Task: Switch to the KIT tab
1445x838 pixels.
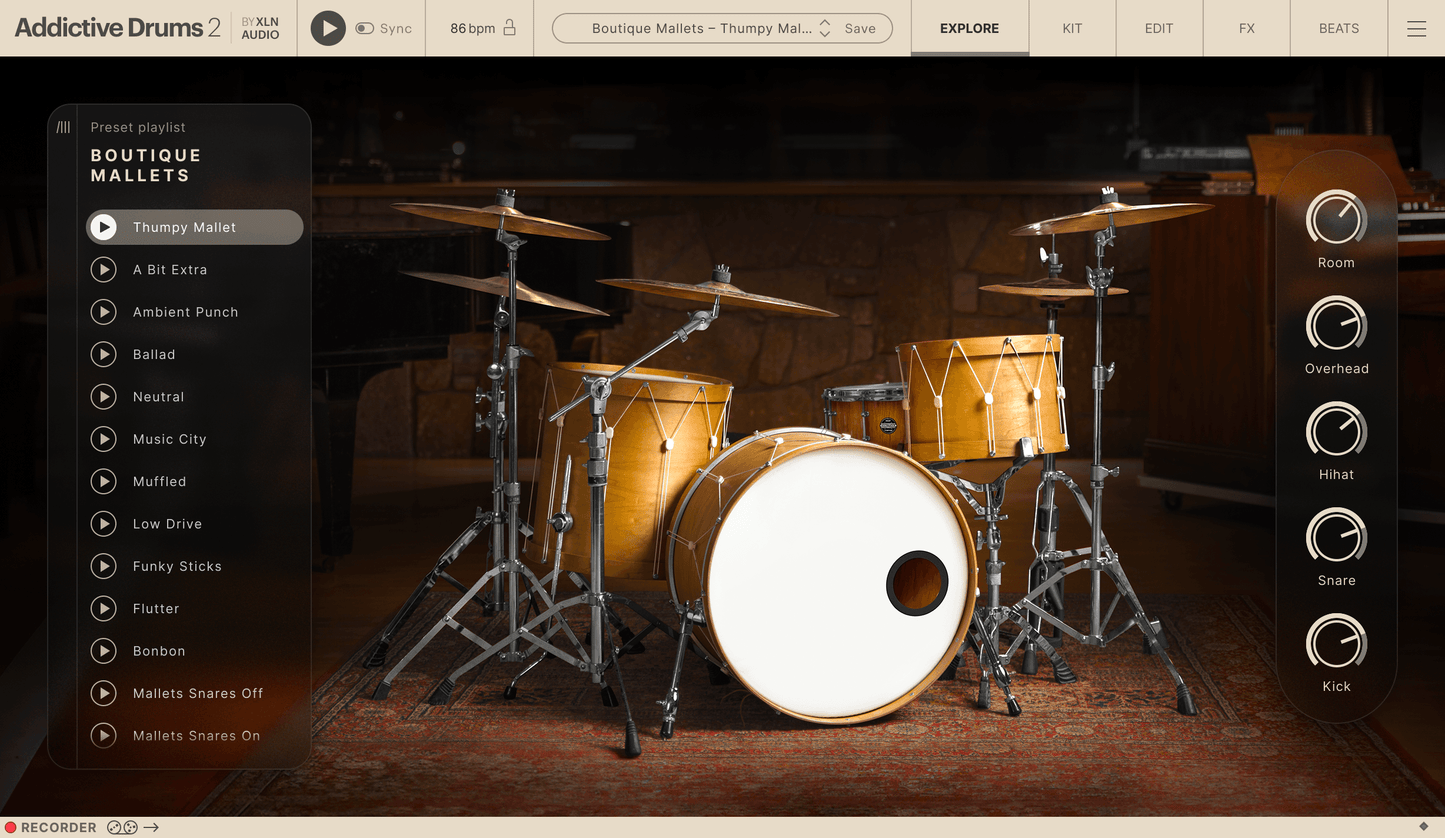Action: (x=1071, y=28)
